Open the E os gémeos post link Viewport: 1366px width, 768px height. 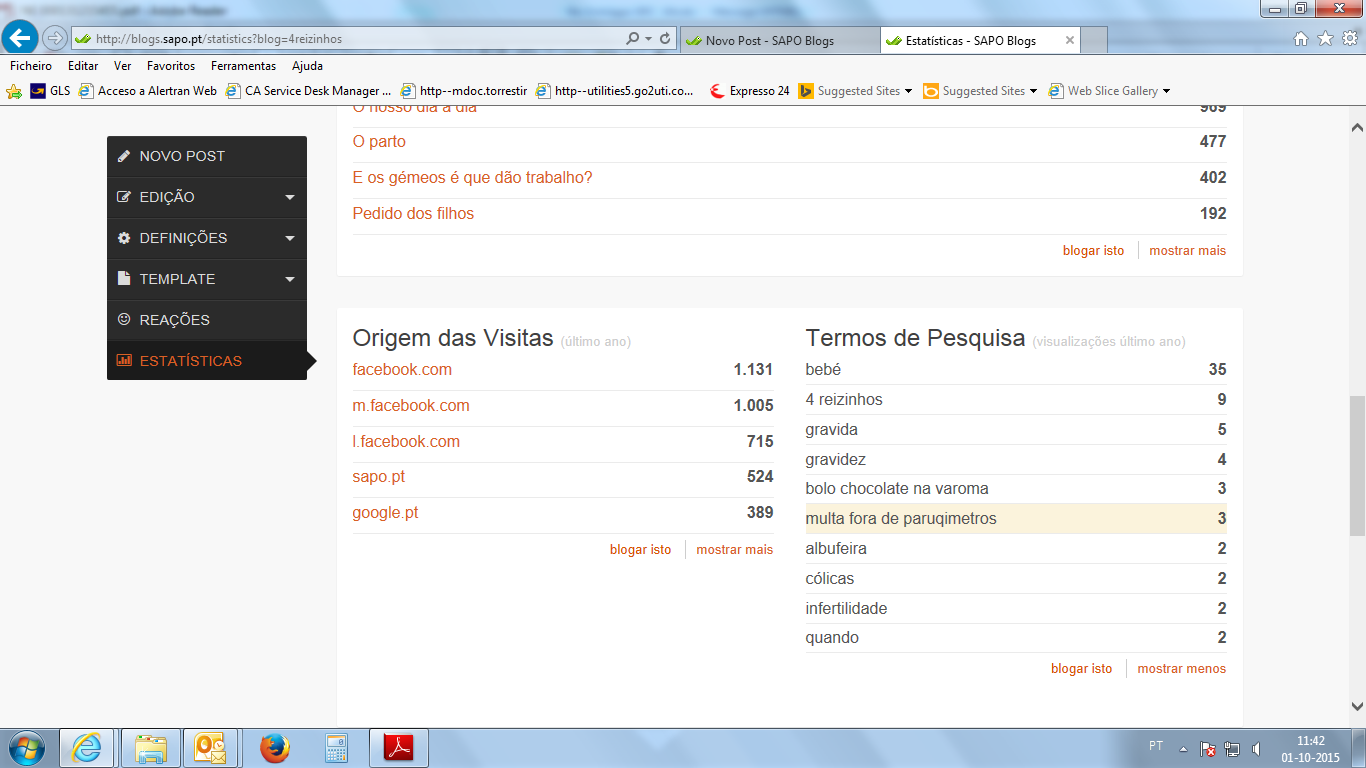pos(472,178)
